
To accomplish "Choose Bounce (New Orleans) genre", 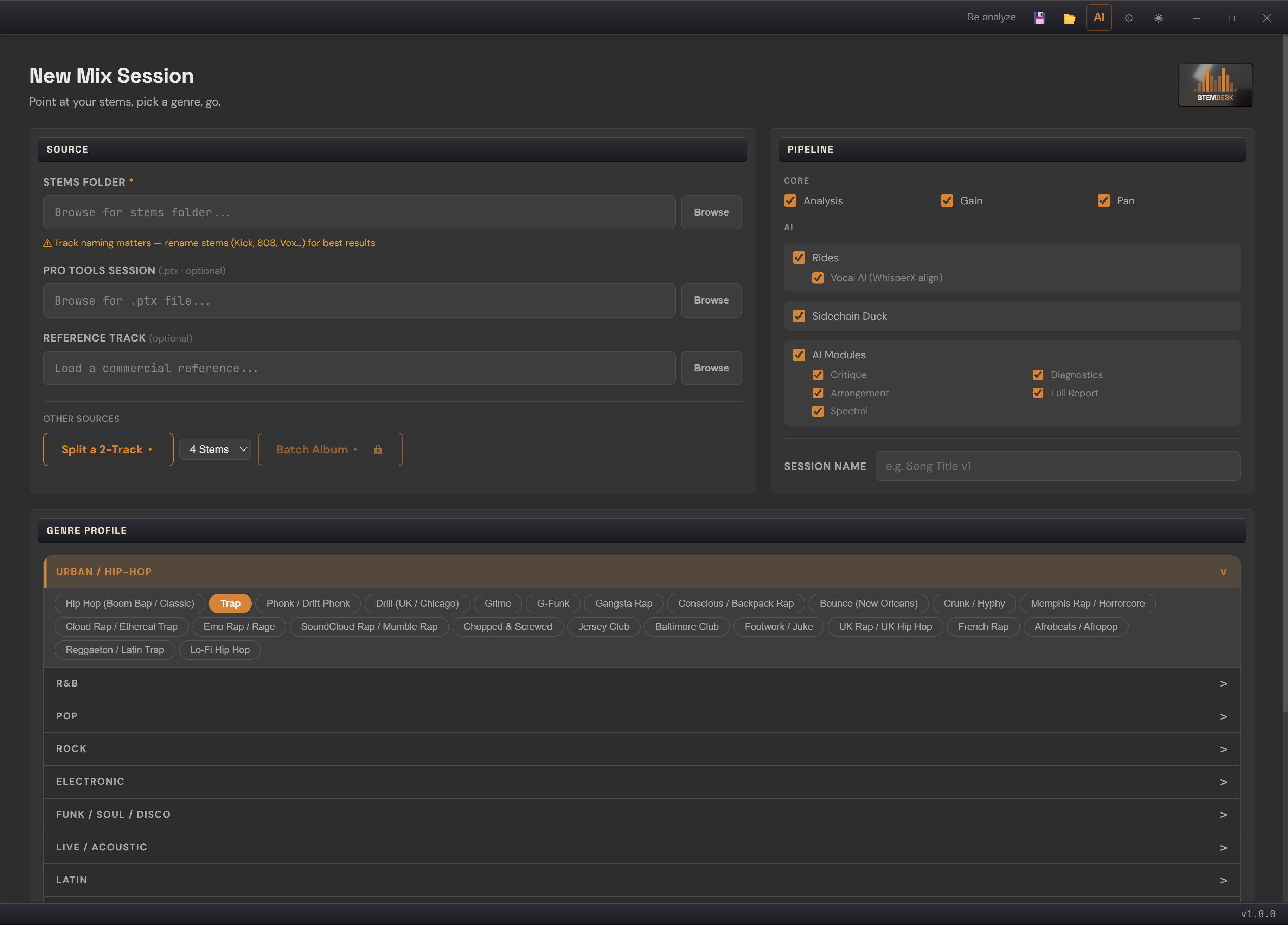I will pos(868,604).
